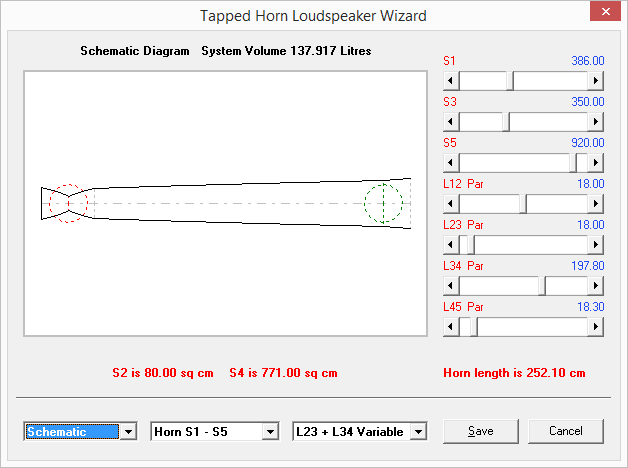Click the L23 slider thumb
The image size is (628, 468).
click(x=471, y=244)
